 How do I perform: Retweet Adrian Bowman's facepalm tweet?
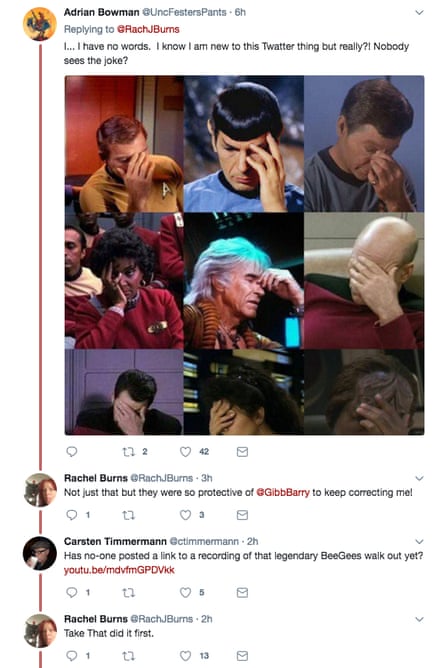[128, 452]
